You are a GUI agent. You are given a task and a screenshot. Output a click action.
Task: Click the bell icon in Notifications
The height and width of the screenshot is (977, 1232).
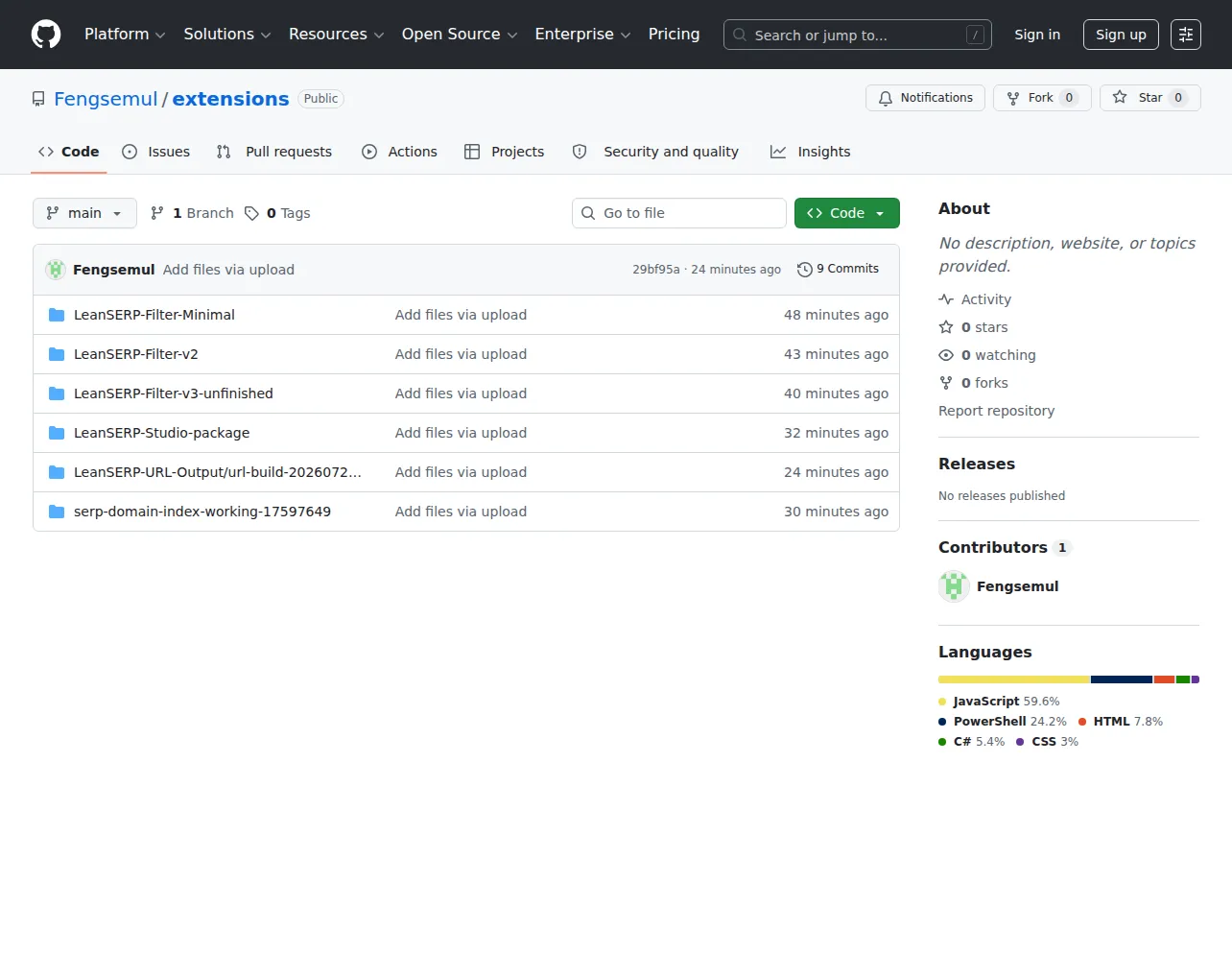tap(886, 98)
